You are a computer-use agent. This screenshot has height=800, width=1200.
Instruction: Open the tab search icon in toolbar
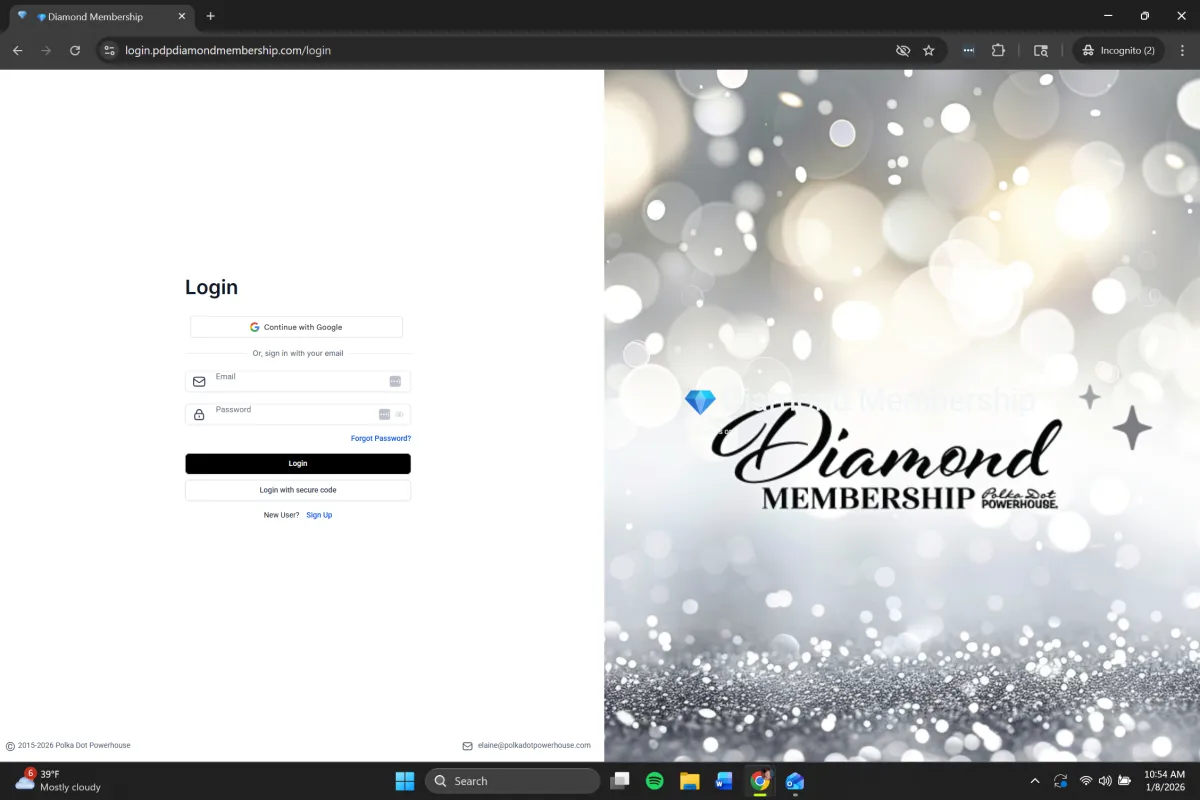[1041, 50]
